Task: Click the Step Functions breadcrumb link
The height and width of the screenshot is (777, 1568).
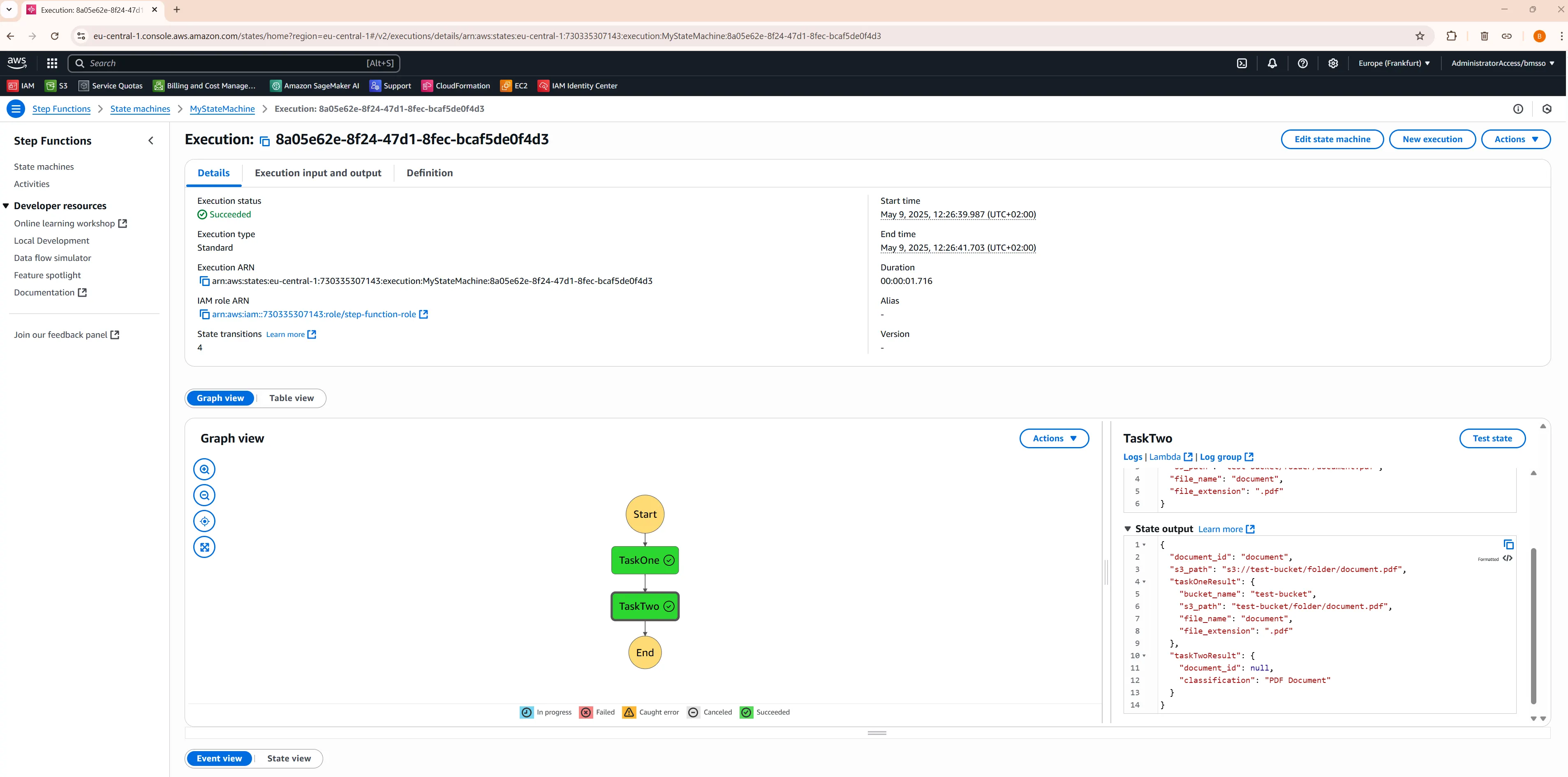Action: pos(62,109)
